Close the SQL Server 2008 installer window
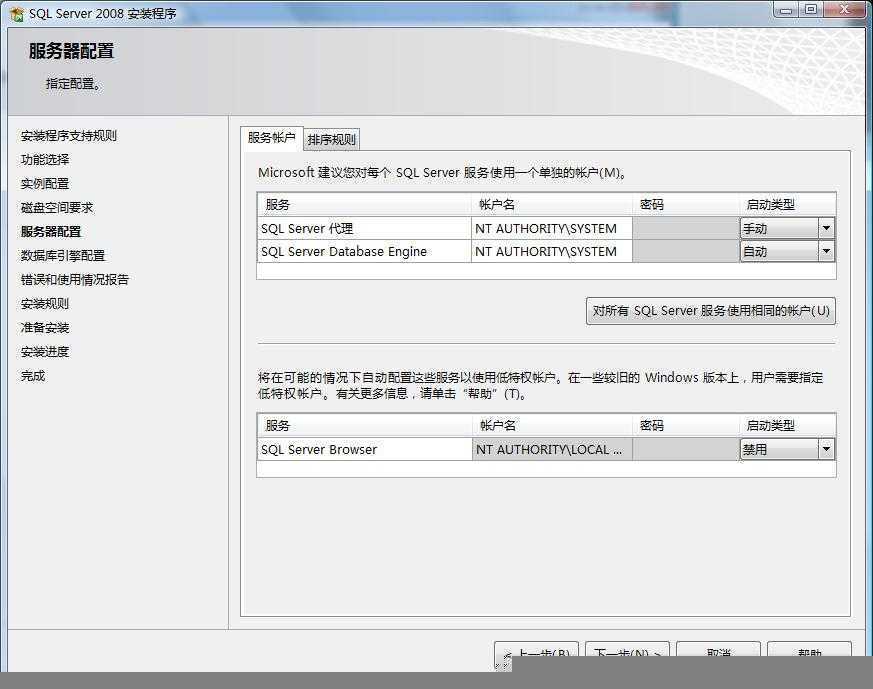Viewport: 873px width, 689px height. (845, 9)
